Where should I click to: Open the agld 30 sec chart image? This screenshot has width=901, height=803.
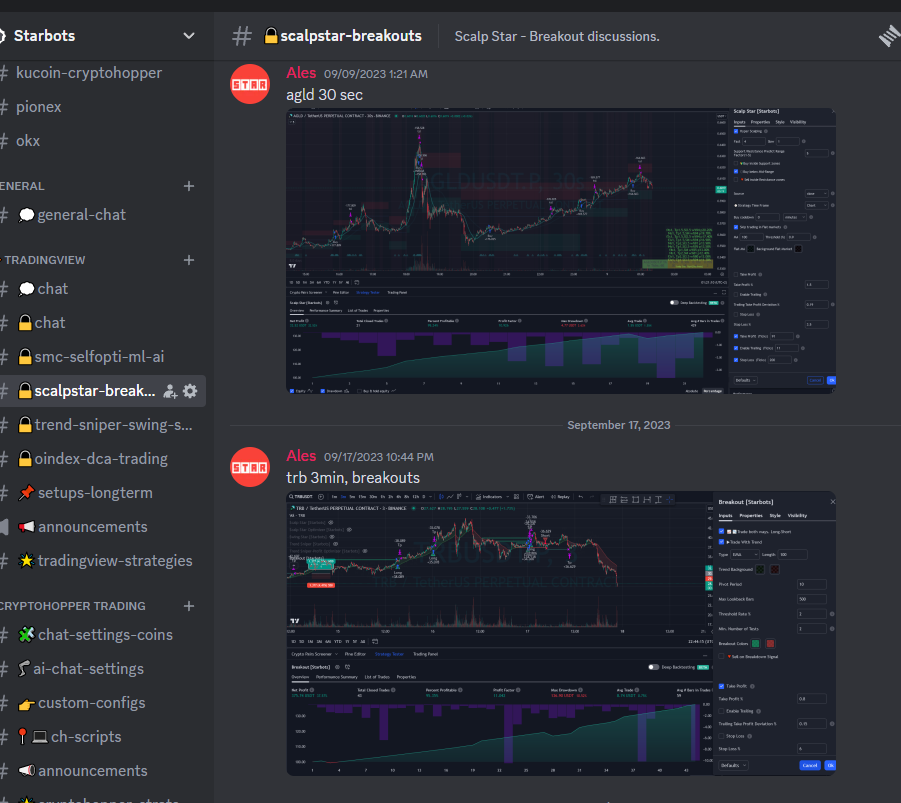coord(561,251)
